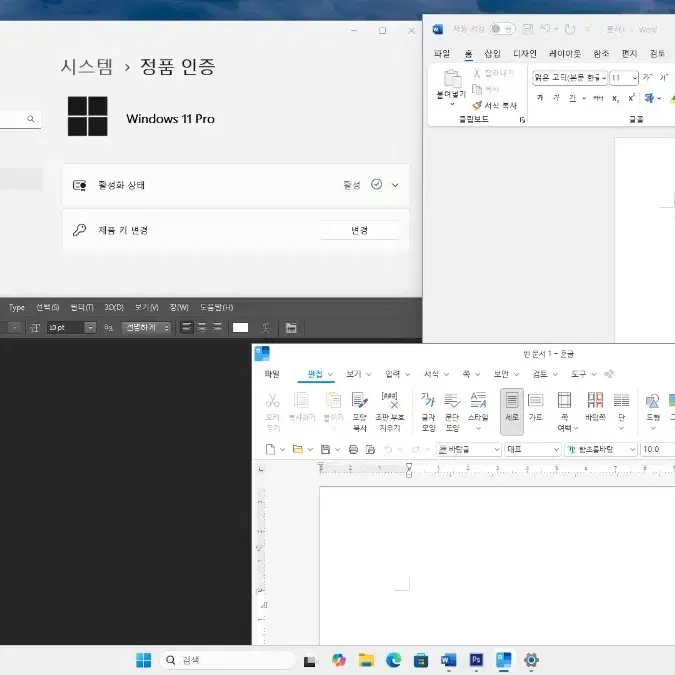Open clipboard dialog launcher in Word
The height and width of the screenshot is (675, 675).
coord(522,120)
